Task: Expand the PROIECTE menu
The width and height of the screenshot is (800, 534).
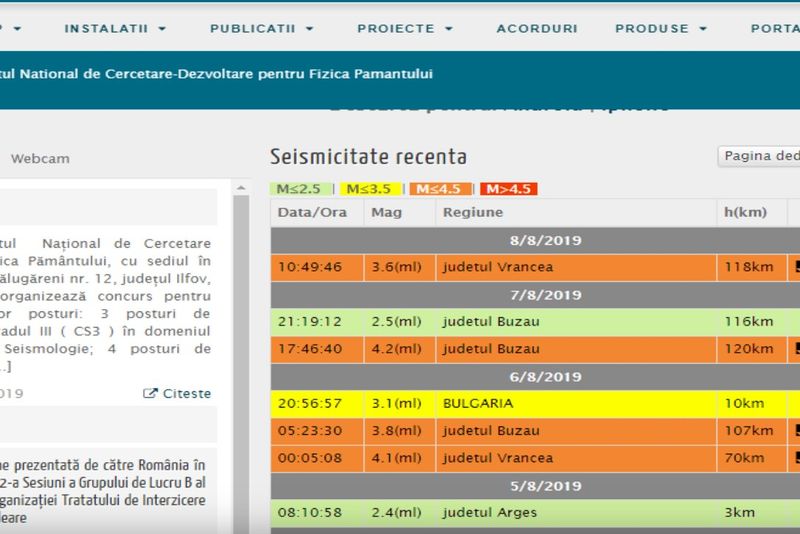Action: [405, 28]
